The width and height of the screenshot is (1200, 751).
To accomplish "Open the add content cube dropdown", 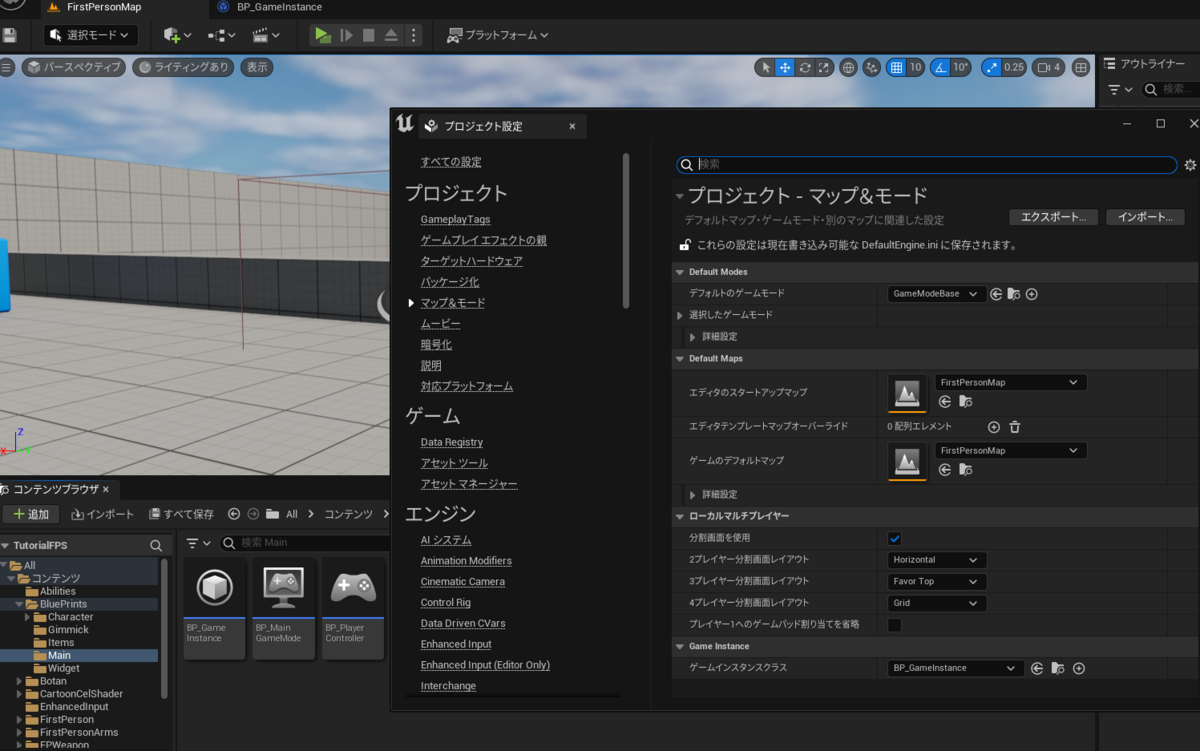I will [177, 35].
